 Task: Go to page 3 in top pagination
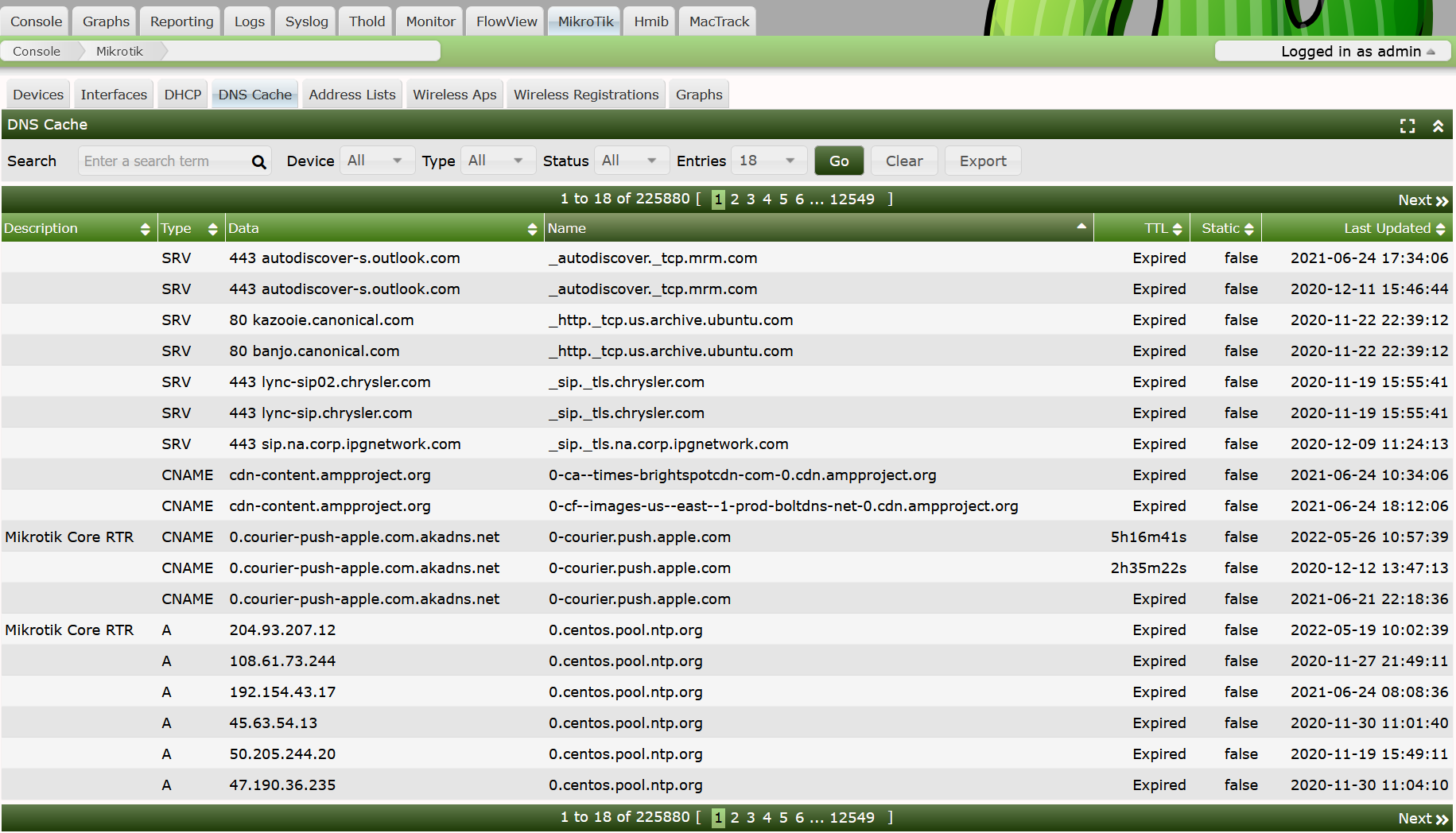pos(751,200)
